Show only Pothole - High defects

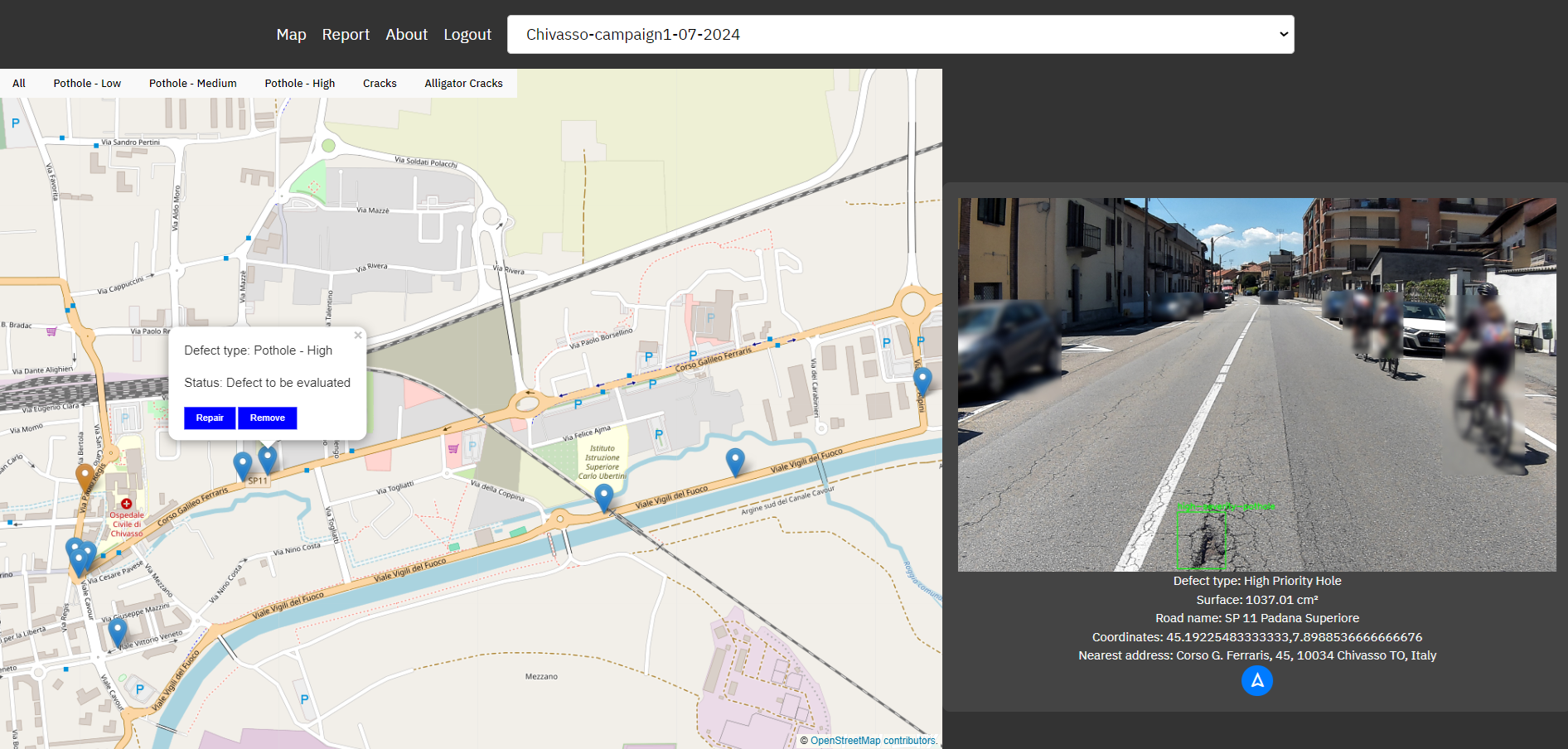[x=299, y=84]
